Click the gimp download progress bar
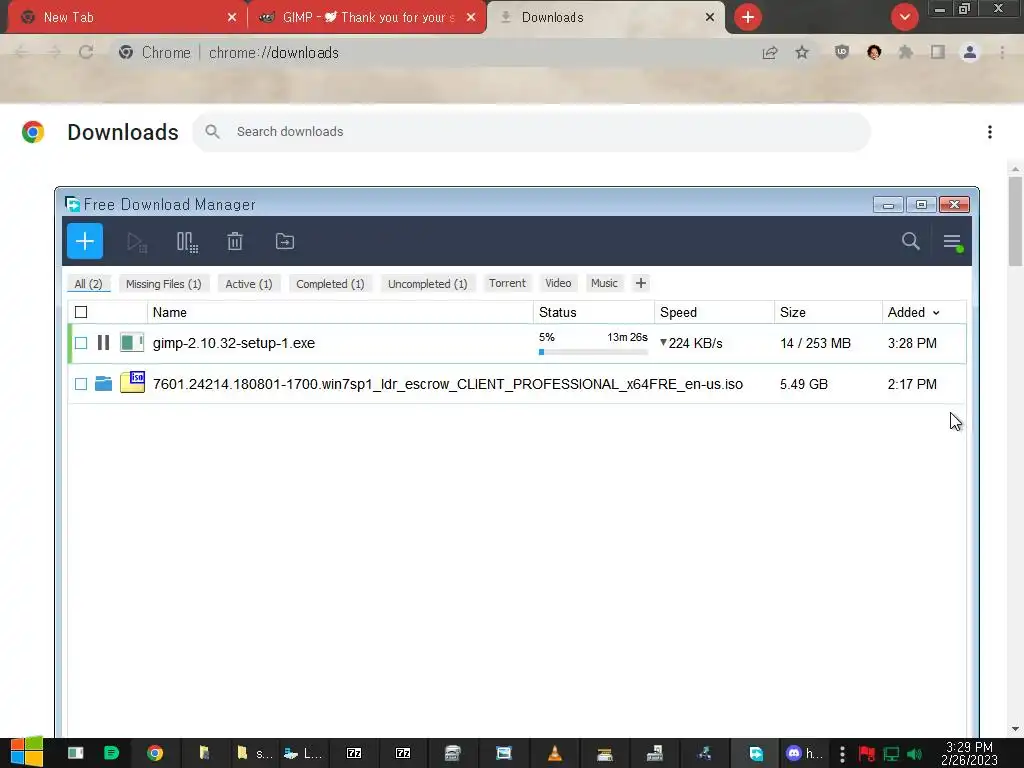The width and height of the screenshot is (1024, 768). pyautogui.click(x=593, y=352)
